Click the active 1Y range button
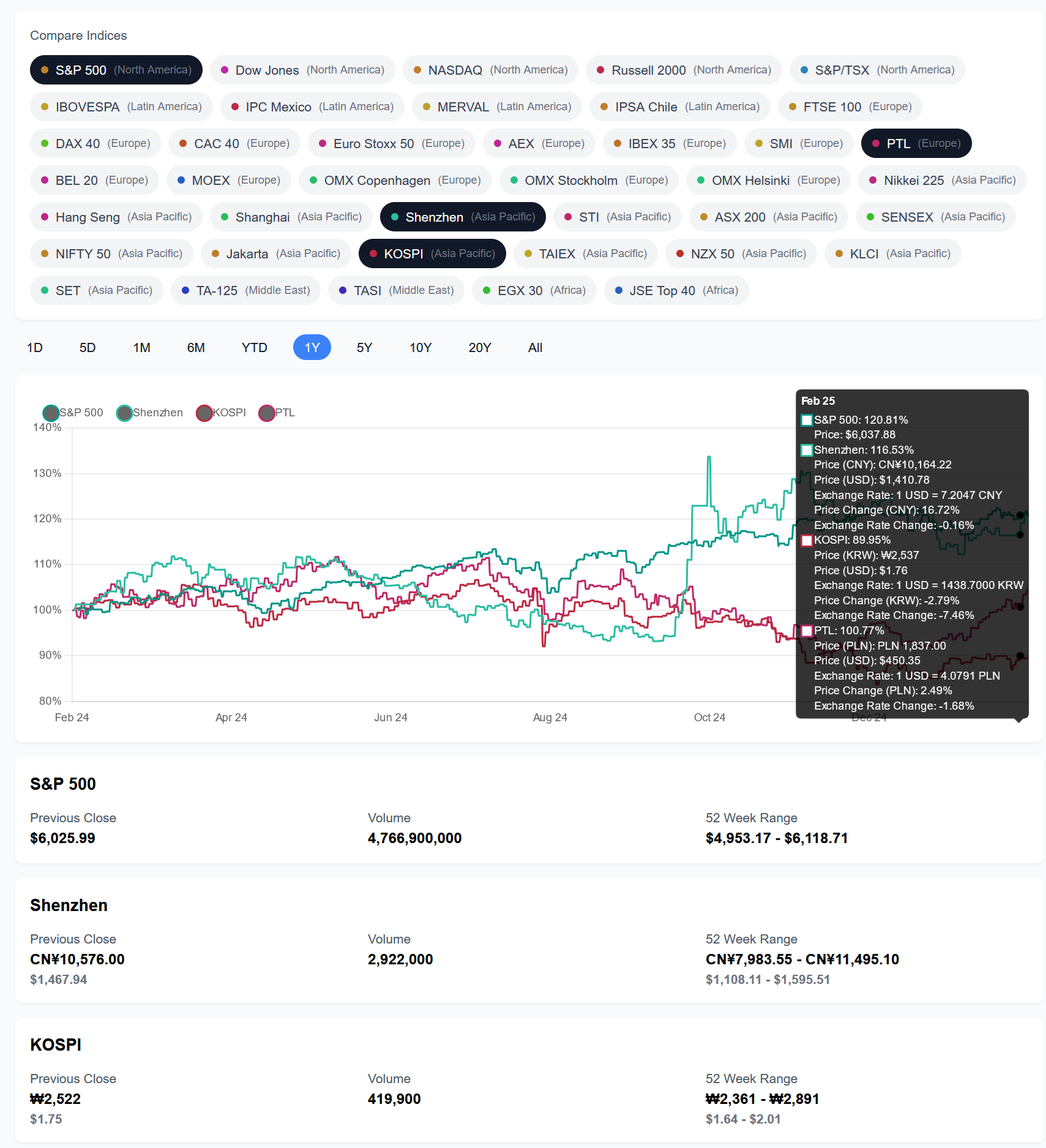 click(x=312, y=347)
